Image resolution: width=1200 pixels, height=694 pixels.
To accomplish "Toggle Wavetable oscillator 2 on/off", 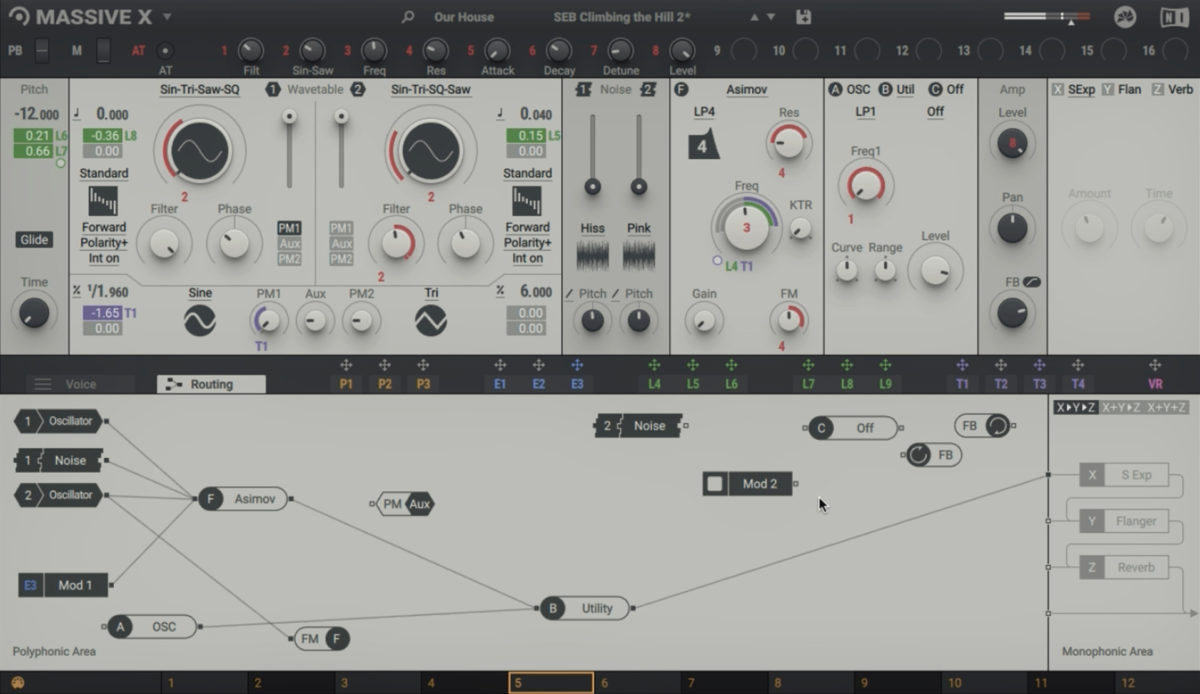I will 357,90.
